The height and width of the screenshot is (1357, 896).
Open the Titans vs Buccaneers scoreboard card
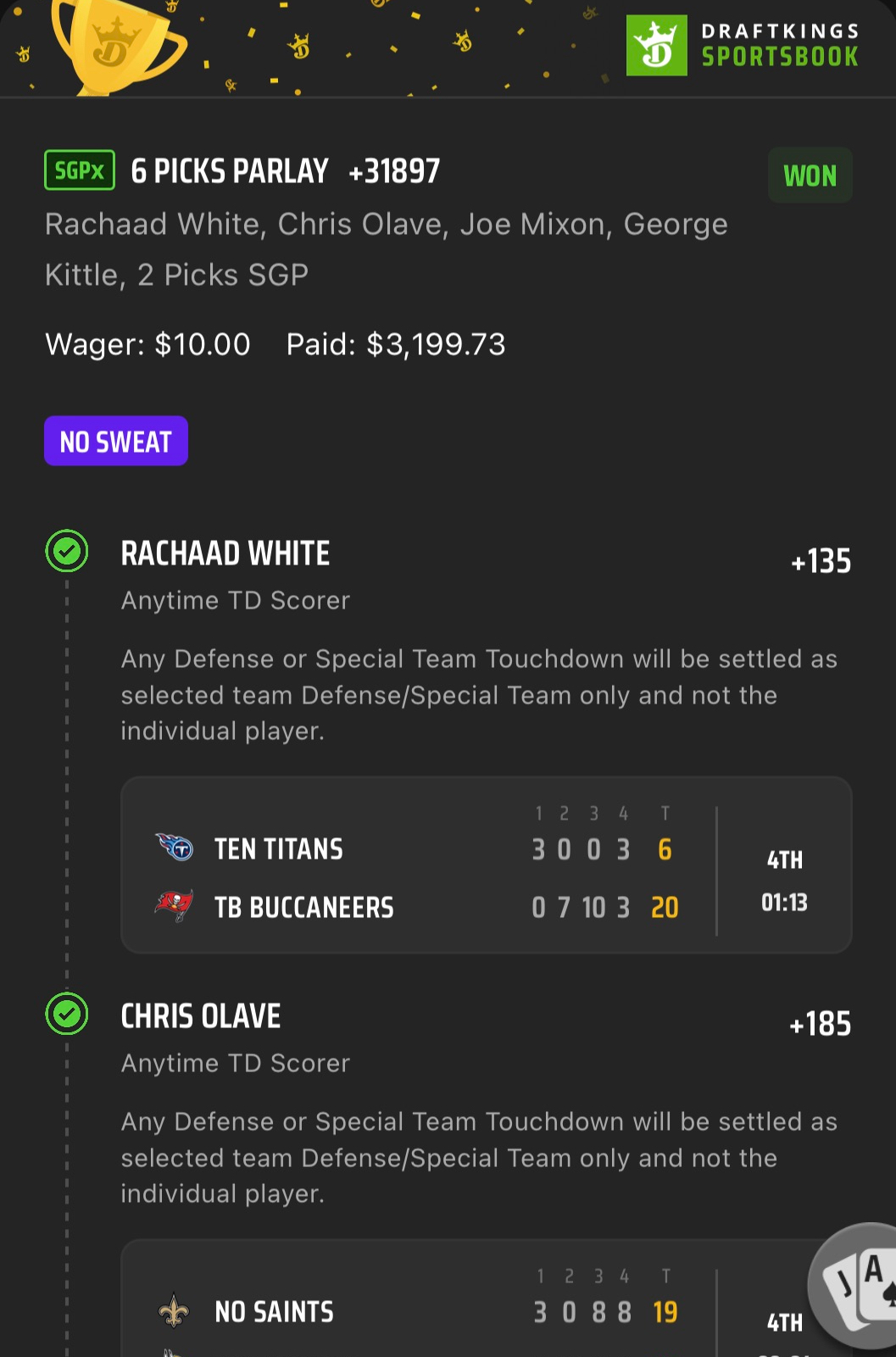click(x=487, y=865)
